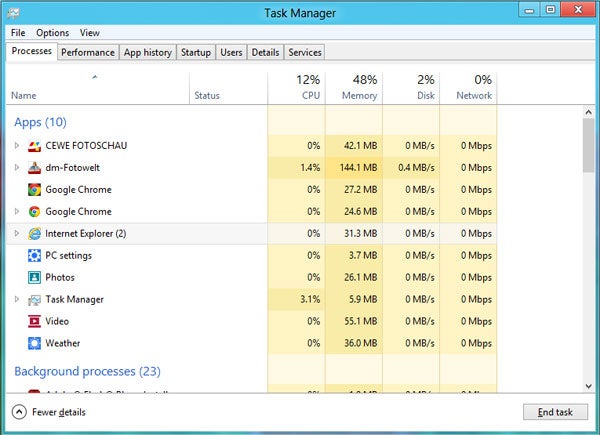600x435 pixels.
Task: Click the Video app icon
Action: point(34,322)
